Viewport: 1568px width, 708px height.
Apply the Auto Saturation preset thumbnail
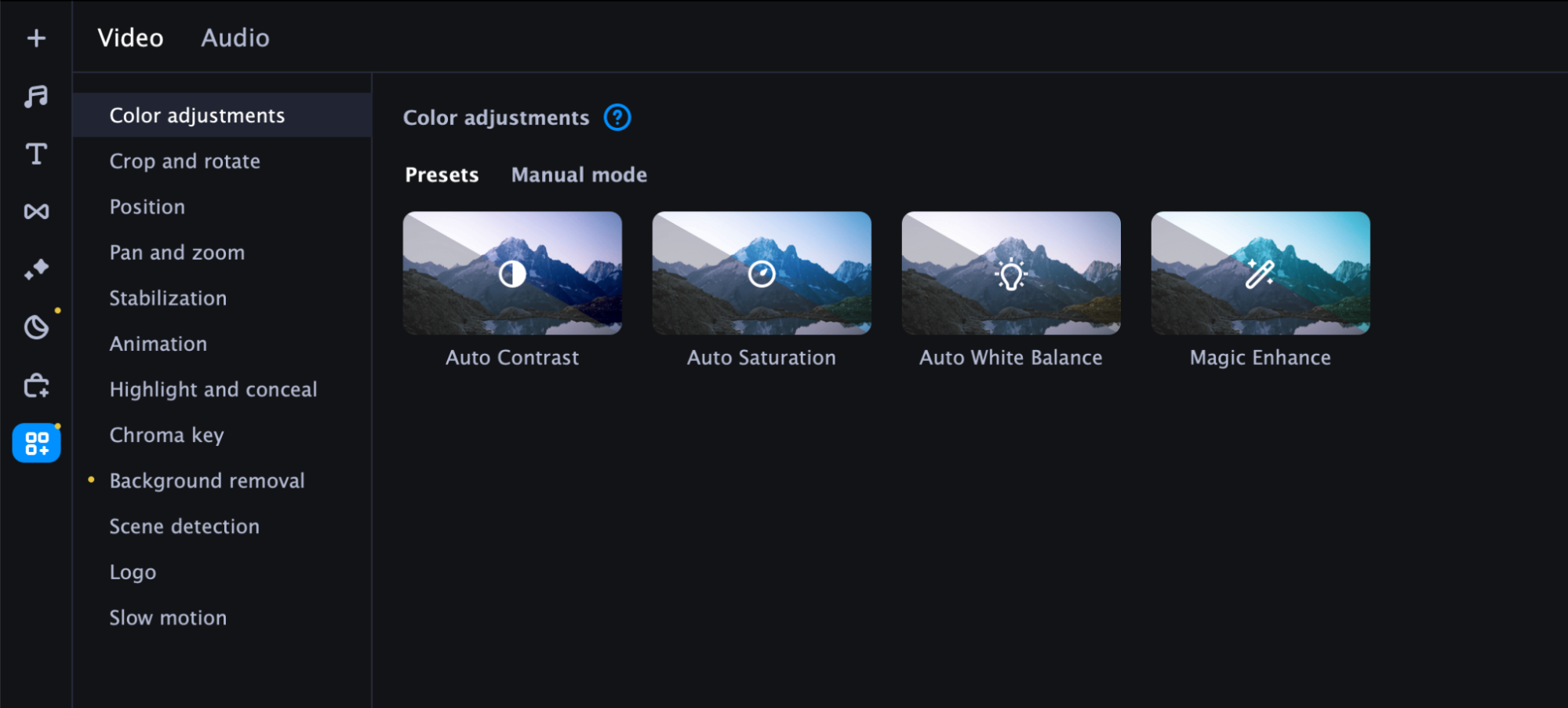point(762,273)
